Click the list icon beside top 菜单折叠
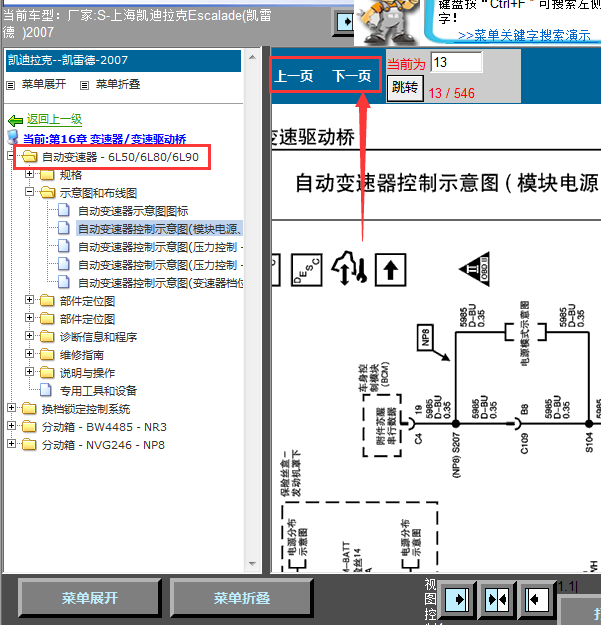The height and width of the screenshot is (625, 601). pyautogui.click(x=84, y=85)
